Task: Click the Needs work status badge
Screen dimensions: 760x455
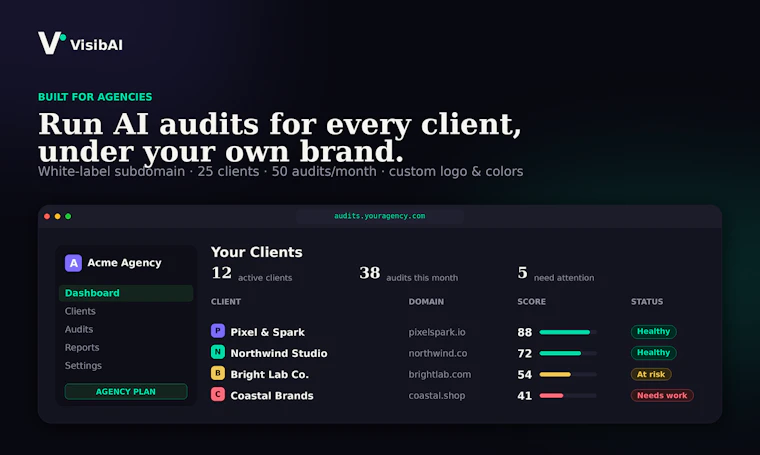Action: pos(662,395)
